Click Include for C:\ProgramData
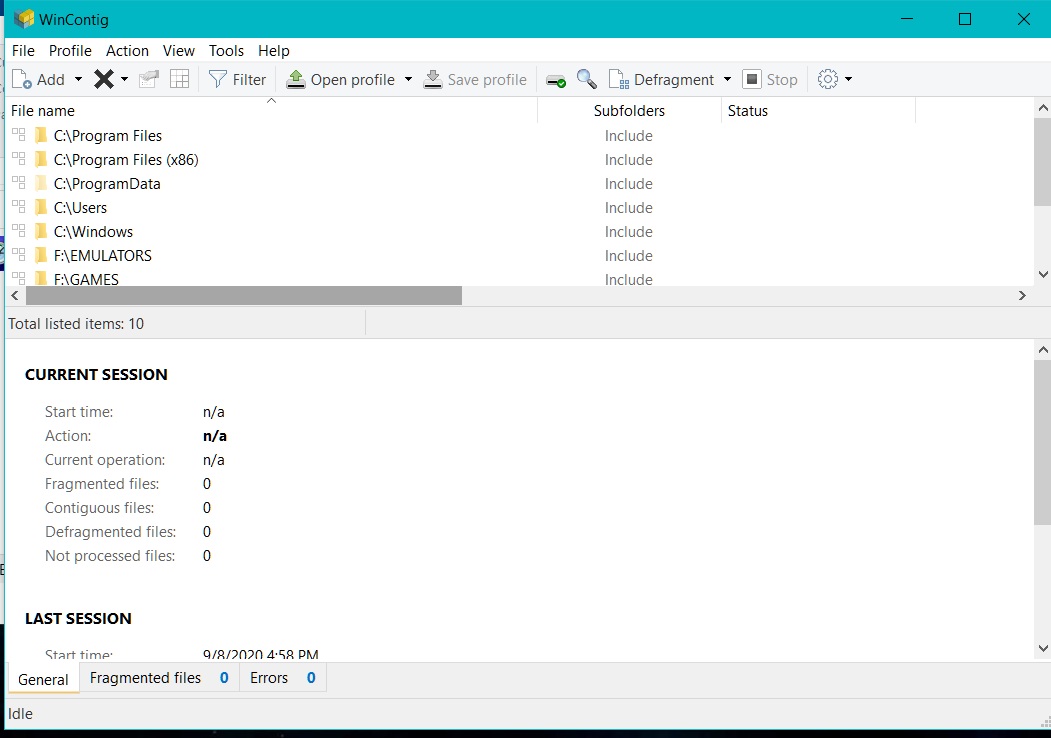 [629, 184]
